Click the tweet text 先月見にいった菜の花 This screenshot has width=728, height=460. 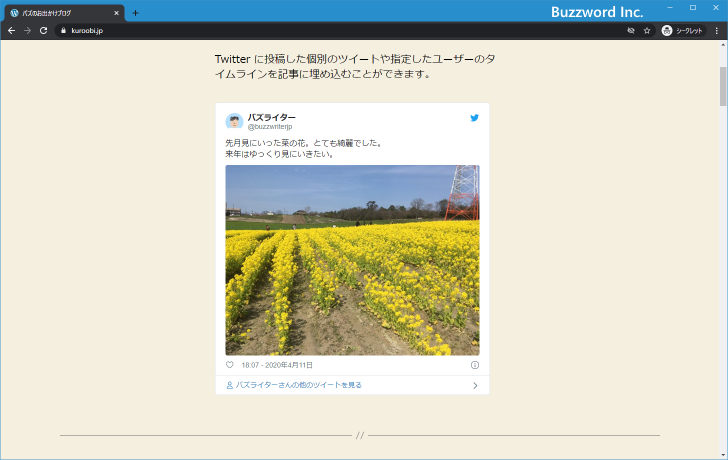304,149
